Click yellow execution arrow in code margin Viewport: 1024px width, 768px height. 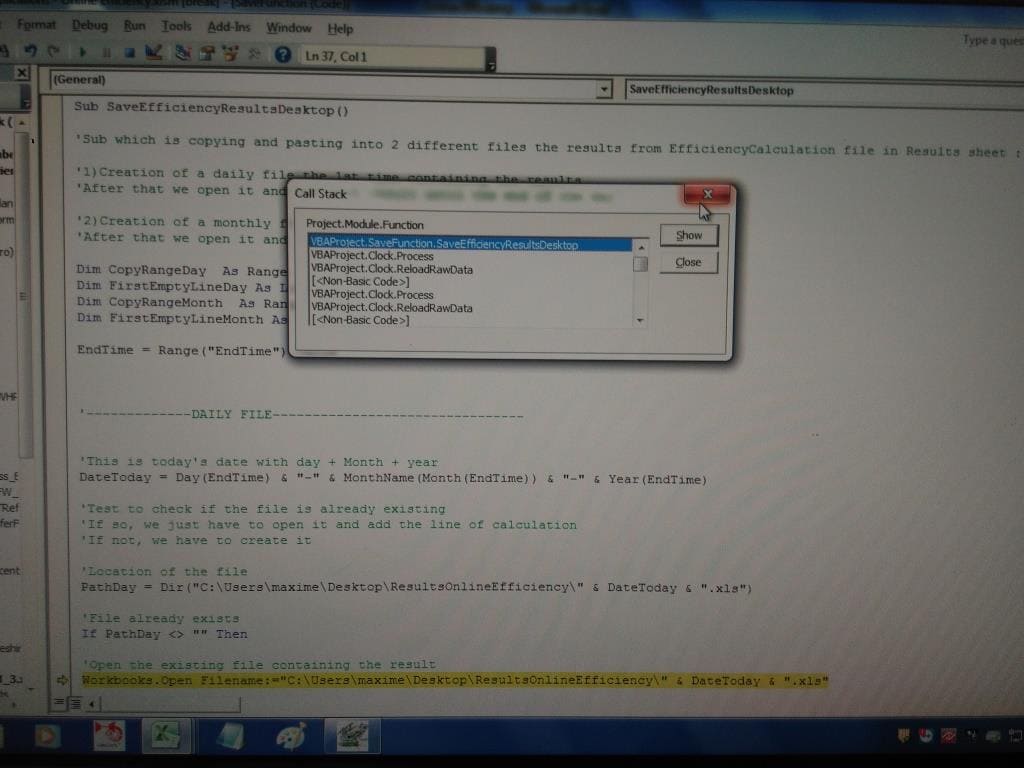pos(62,680)
